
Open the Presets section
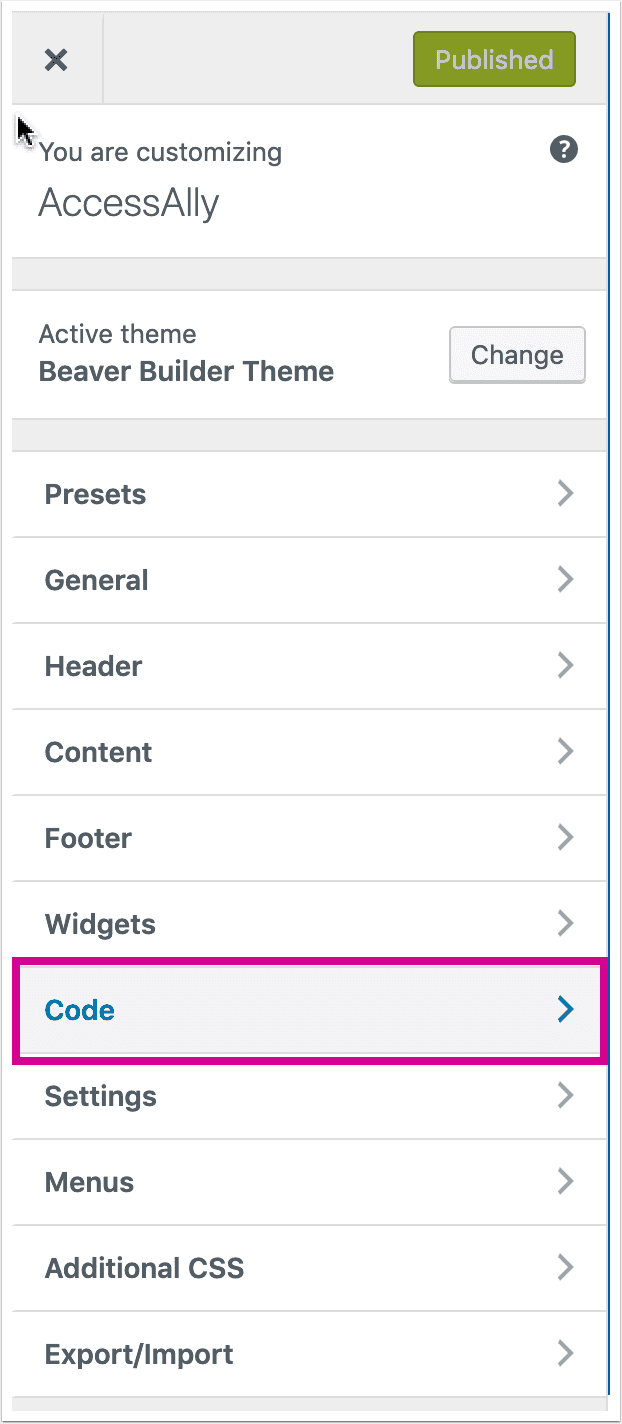coord(309,494)
